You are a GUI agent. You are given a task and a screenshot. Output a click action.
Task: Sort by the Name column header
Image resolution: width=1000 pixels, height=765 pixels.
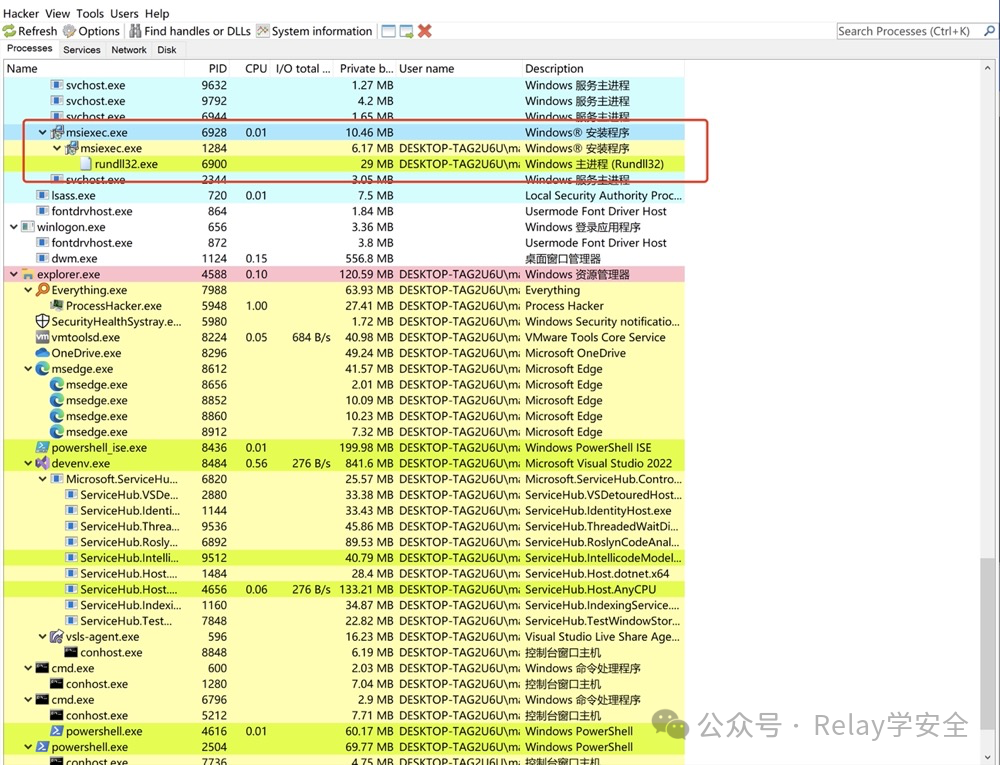tap(94, 68)
